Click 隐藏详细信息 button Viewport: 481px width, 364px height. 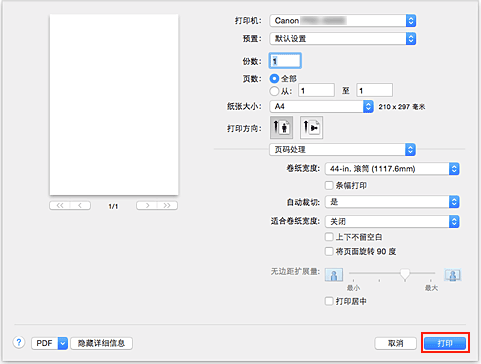click(x=102, y=343)
